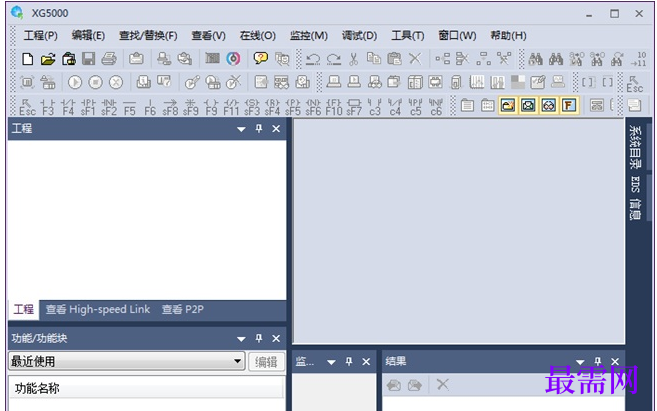Close the 结果 panel
The height and width of the screenshot is (411, 657).
pyautogui.click(x=615, y=362)
